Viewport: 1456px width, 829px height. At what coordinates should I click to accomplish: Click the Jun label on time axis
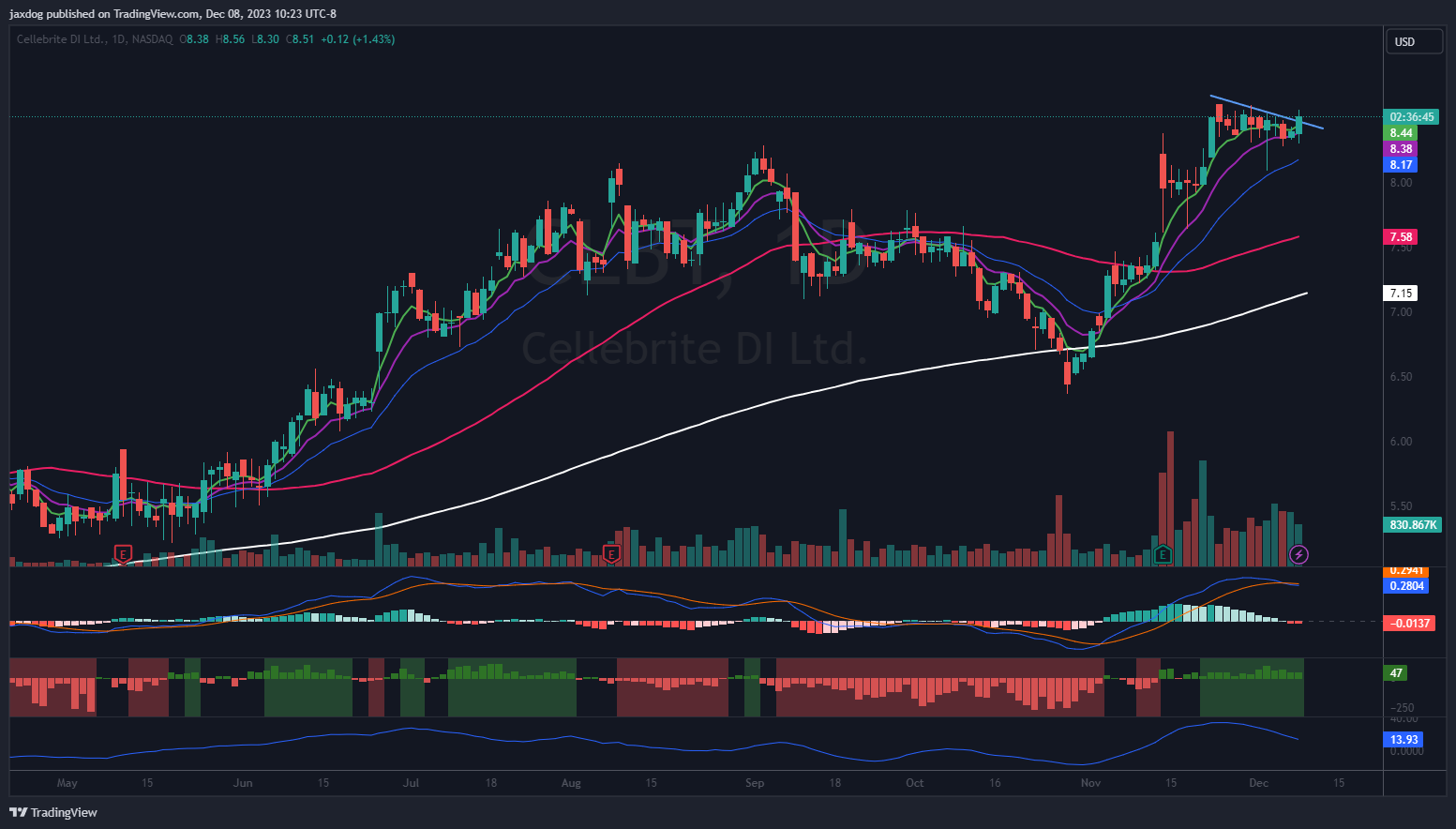tap(243, 783)
